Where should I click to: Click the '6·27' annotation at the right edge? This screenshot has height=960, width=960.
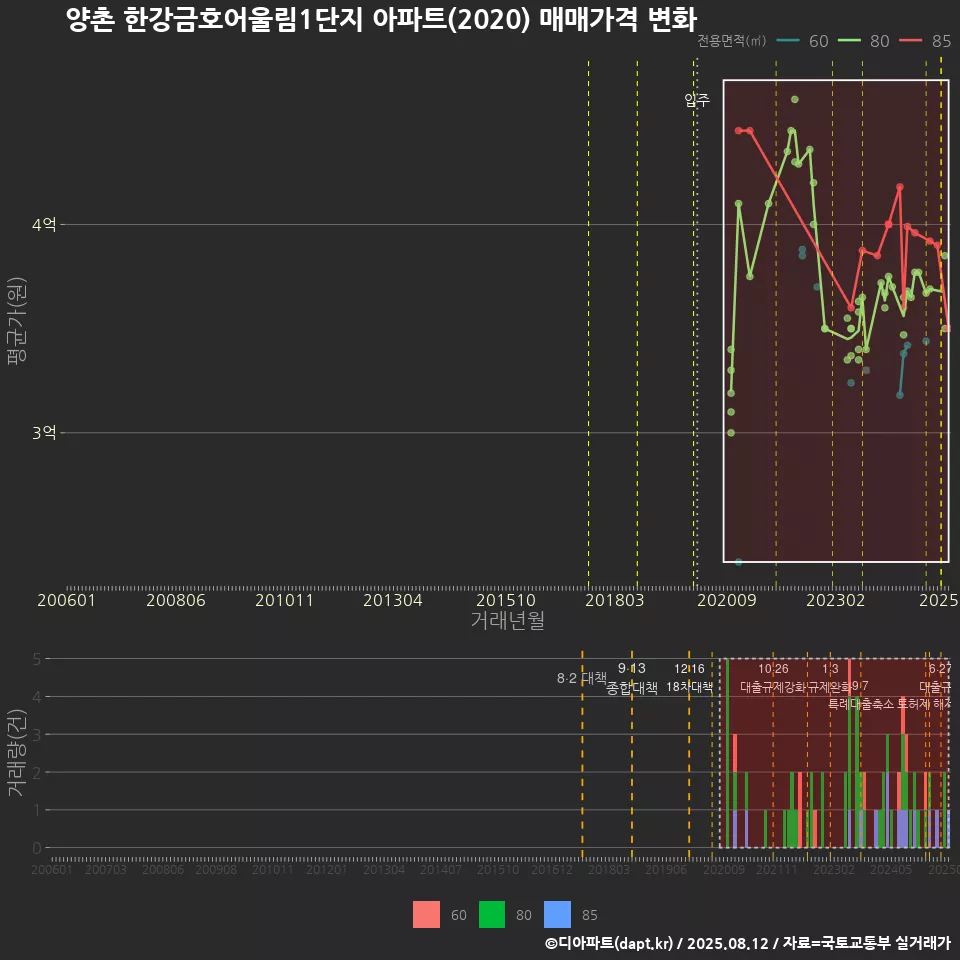940,669
